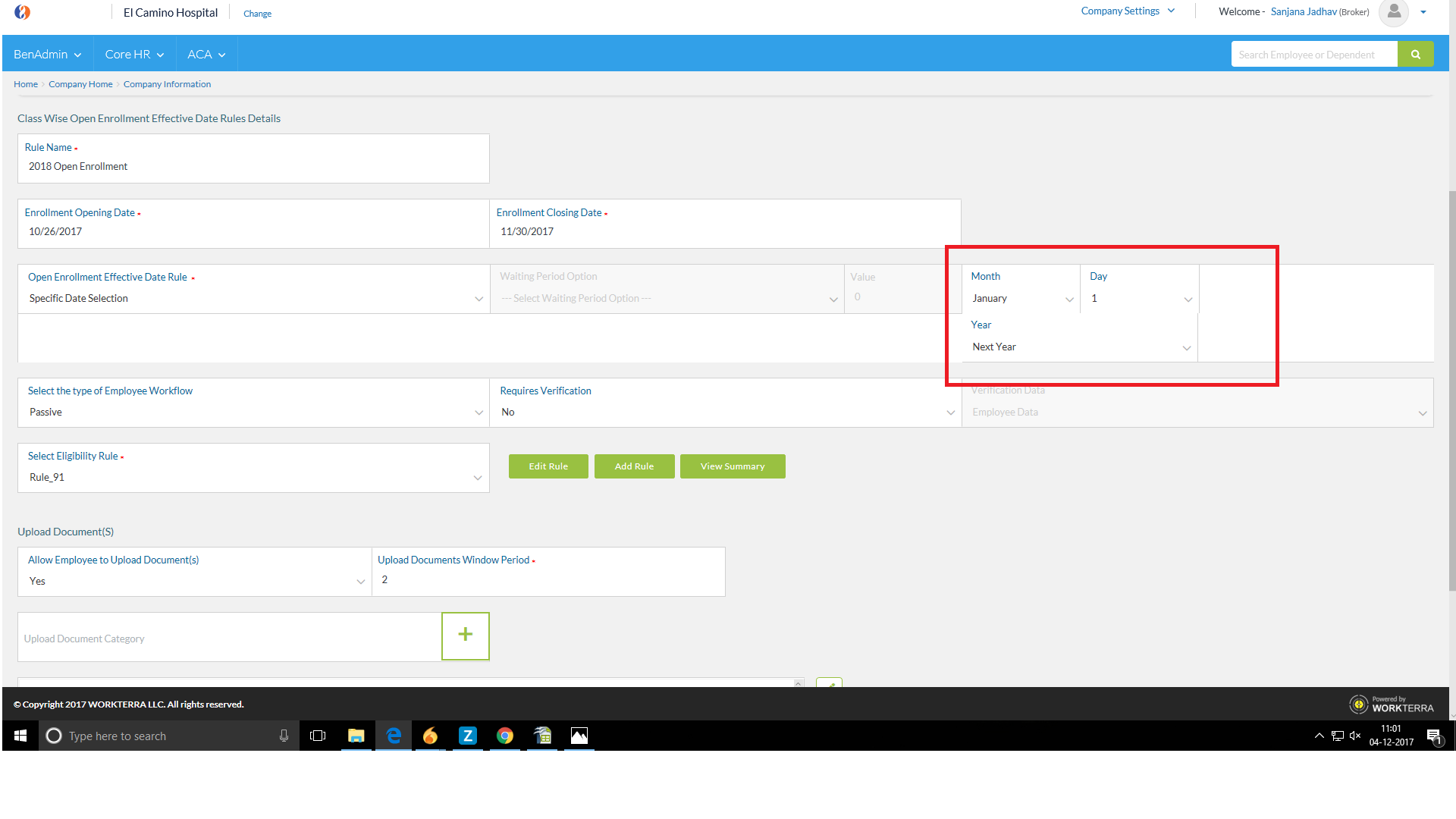Image resolution: width=1456 pixels, height=819 pixels.
Task: Click the microphone icon in the search bar
Action: pos(284,736)
